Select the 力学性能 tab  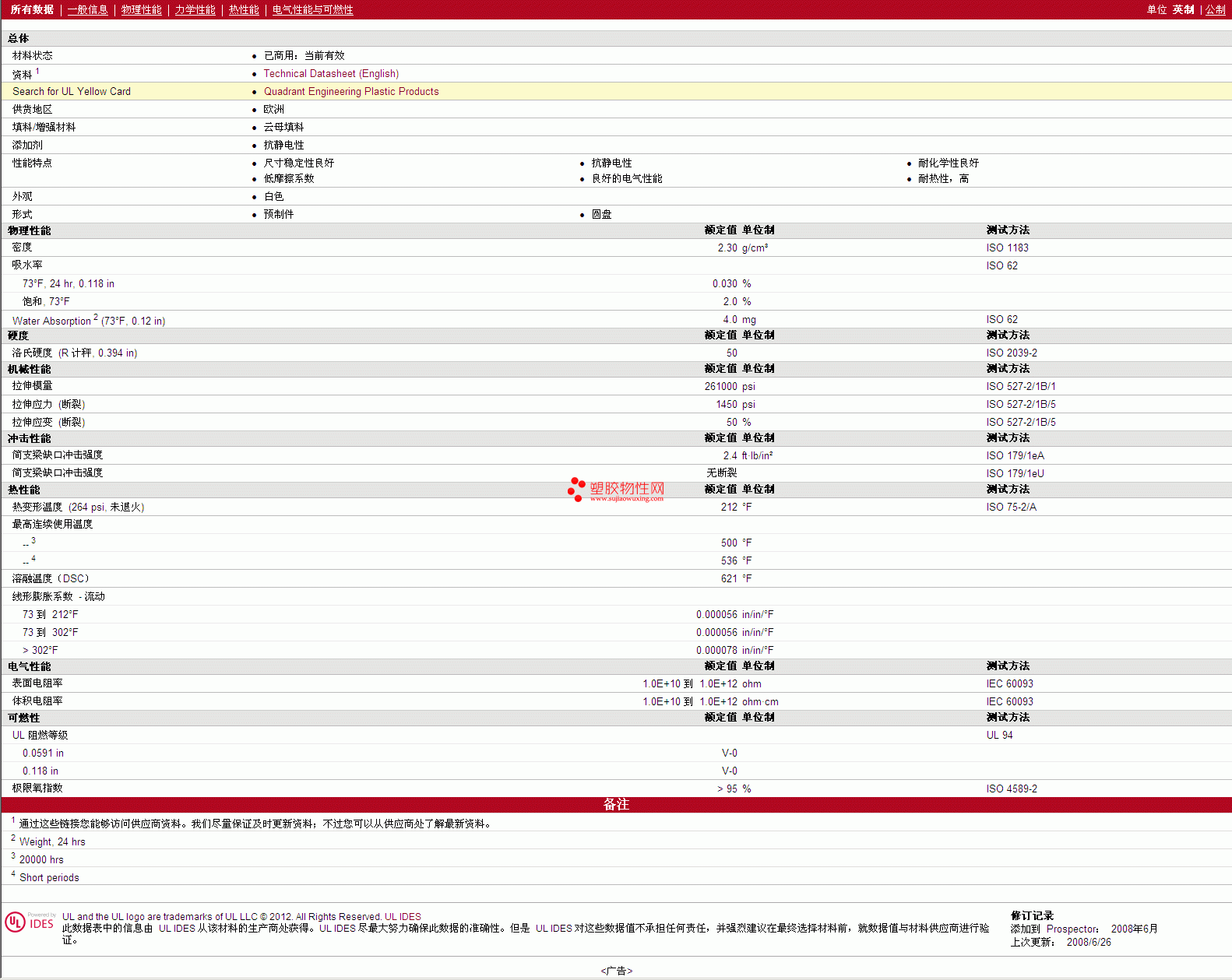pos(195,10)
